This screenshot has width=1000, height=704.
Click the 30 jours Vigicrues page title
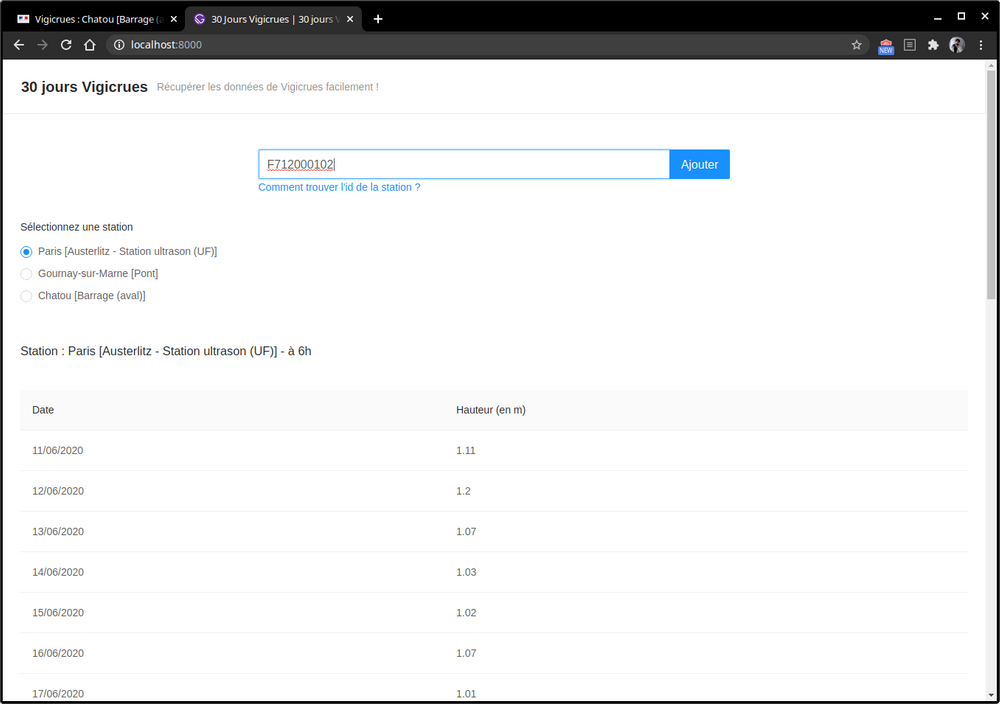pyautogui.click(x=84, y=87)
